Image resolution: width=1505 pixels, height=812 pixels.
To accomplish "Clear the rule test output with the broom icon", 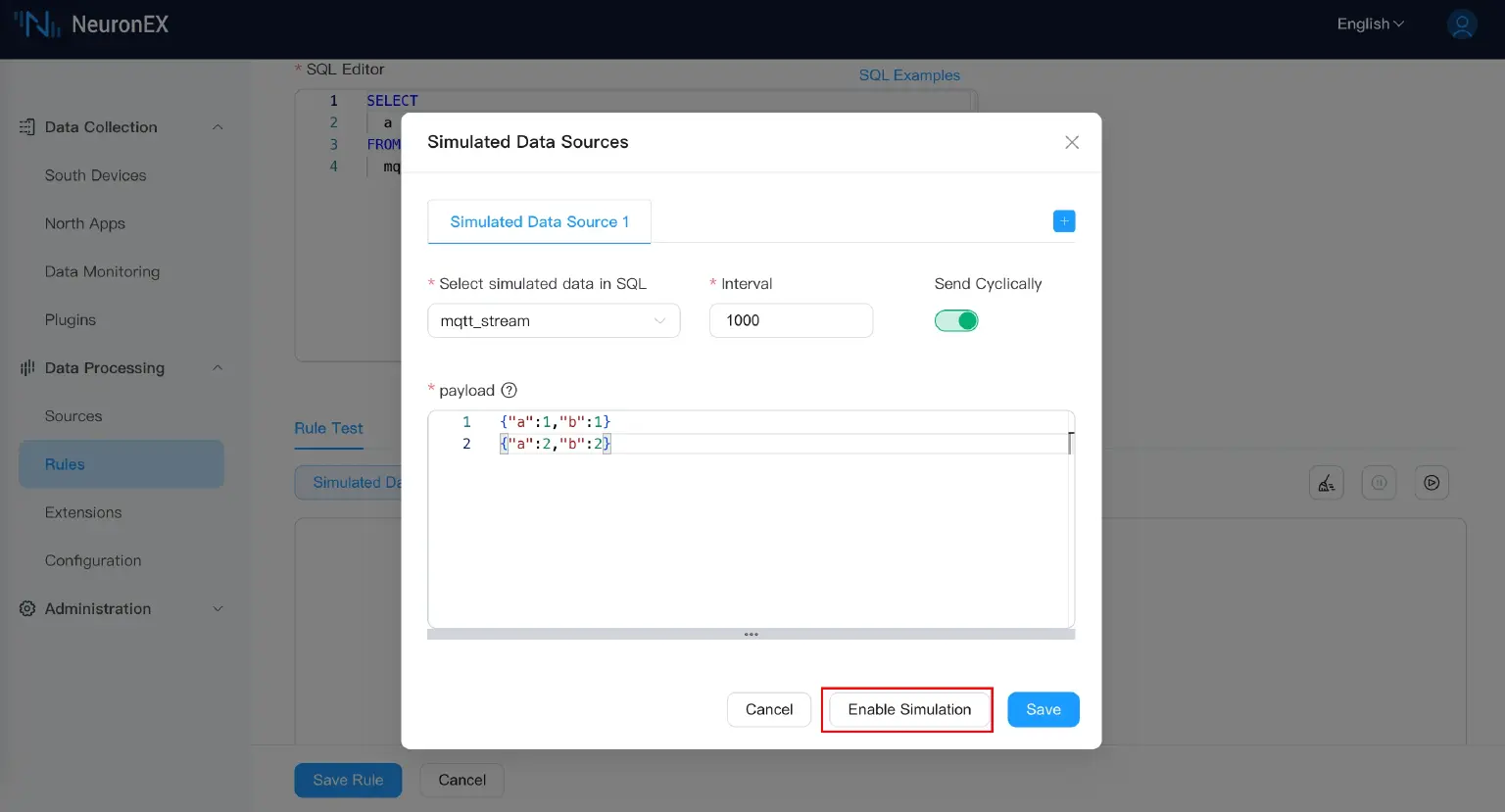I will coord(1326,482).
